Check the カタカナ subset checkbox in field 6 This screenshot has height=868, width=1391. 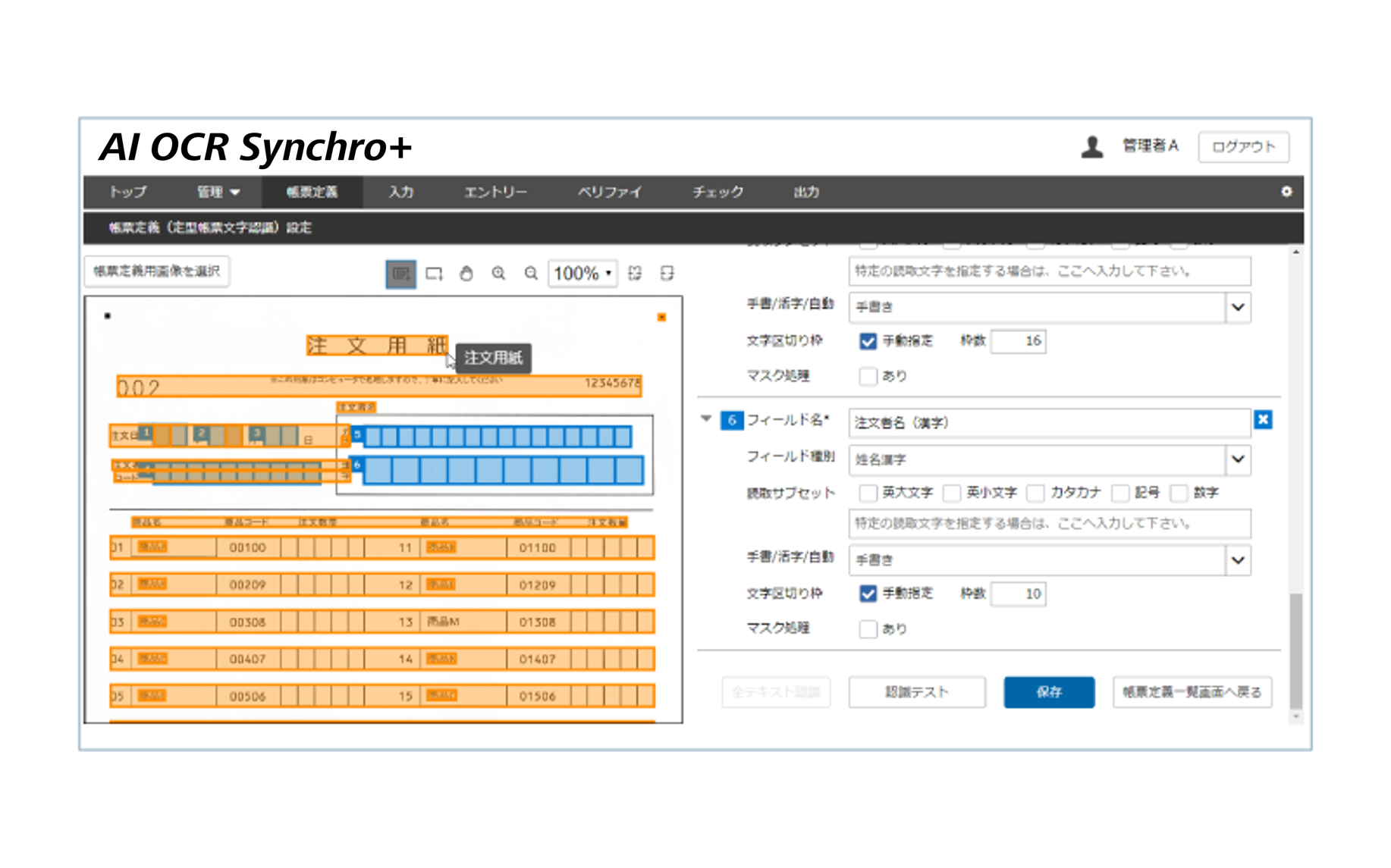coord(1035,494)
